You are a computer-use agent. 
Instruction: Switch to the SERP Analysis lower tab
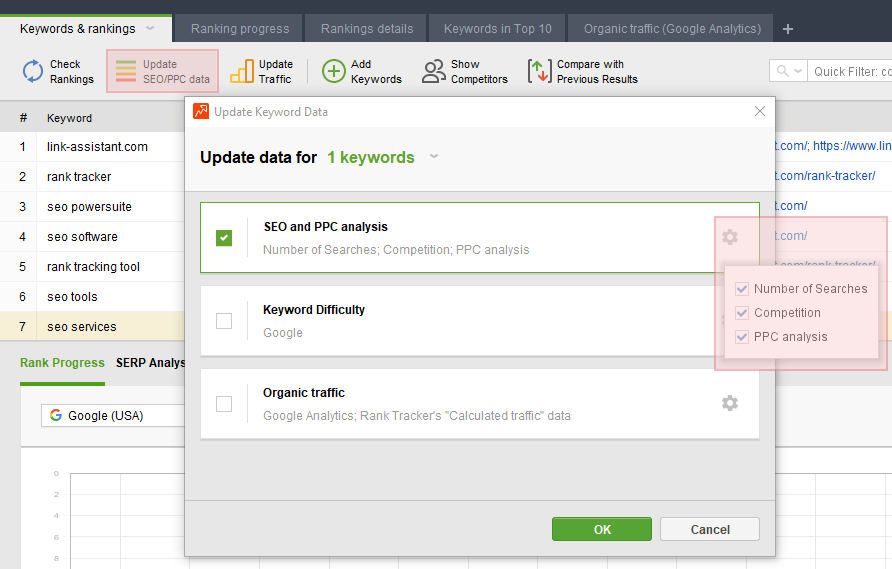[150, 362]
